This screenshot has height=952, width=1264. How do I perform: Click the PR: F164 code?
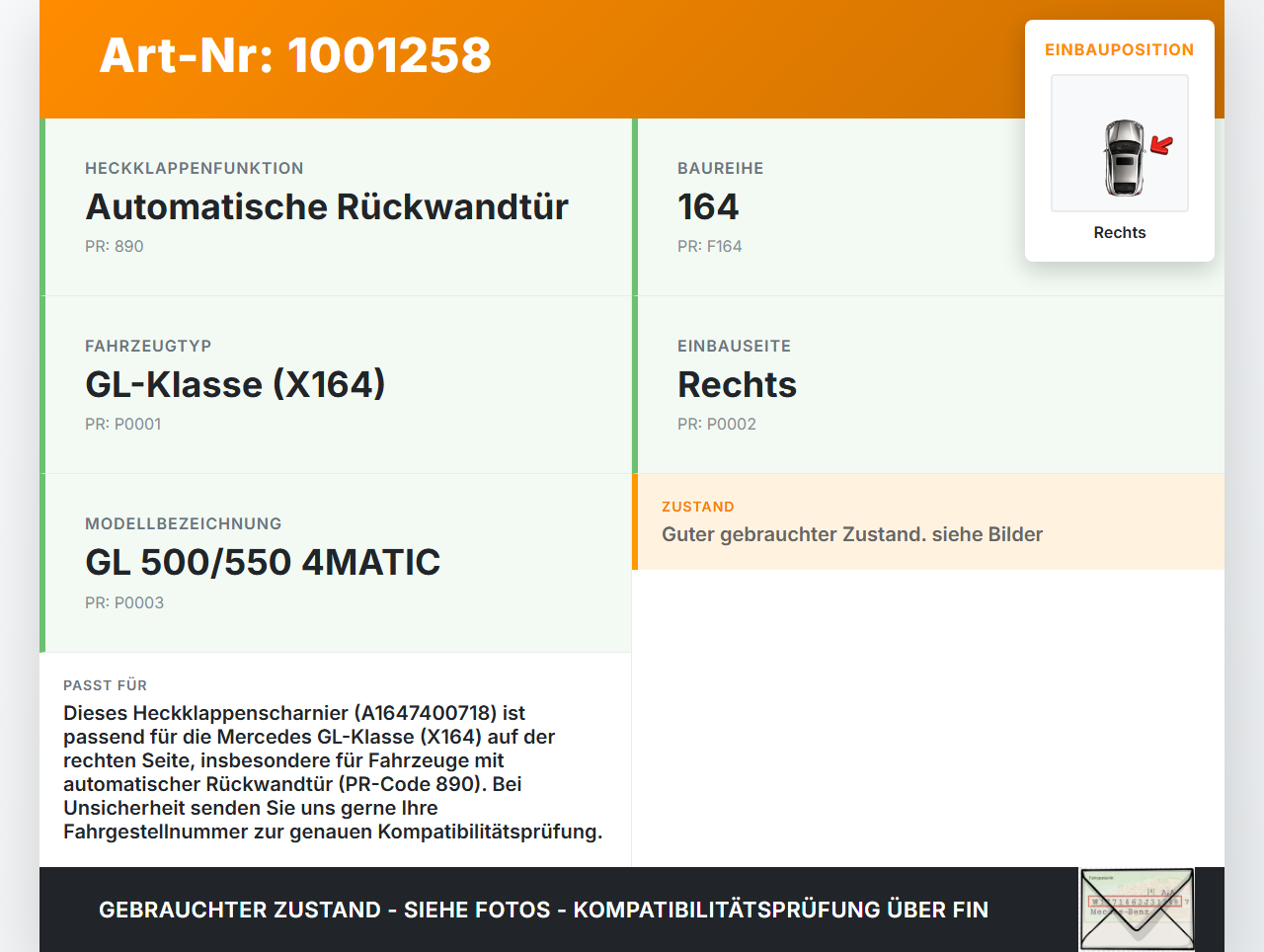point(710,246)
